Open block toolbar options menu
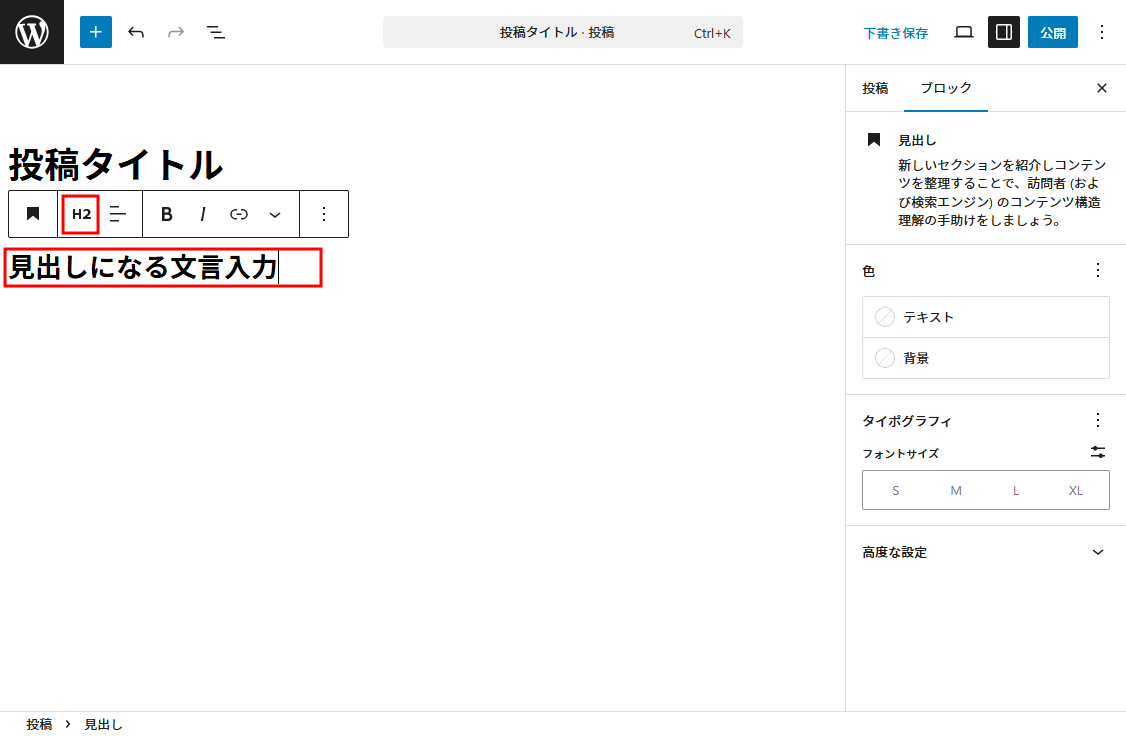 (324, 214)
